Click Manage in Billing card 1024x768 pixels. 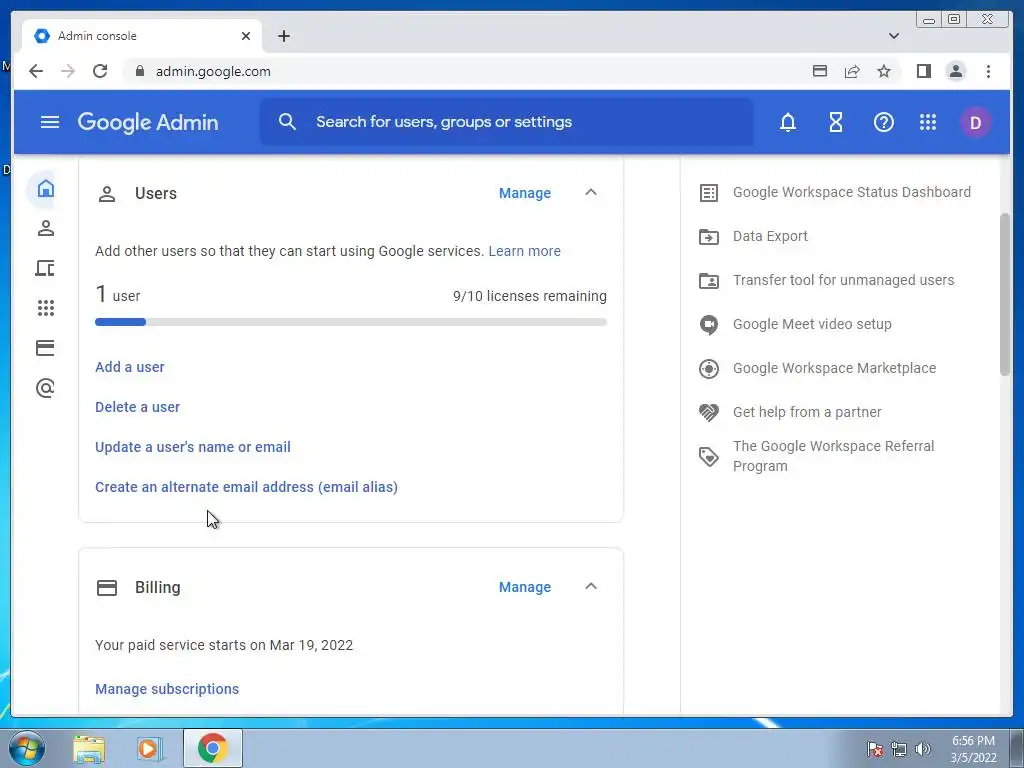[525, 587]
